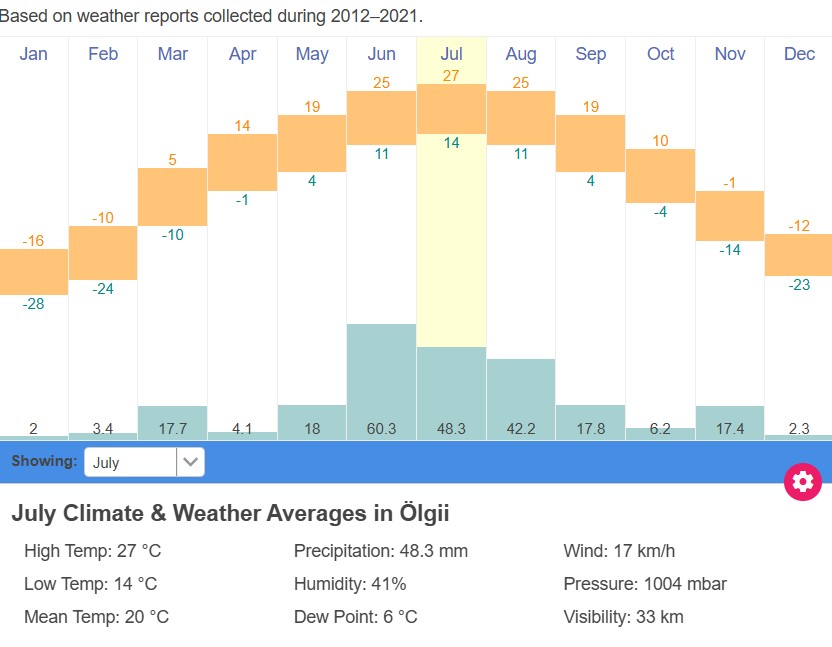Image resolution: width=832 pixels, height=647 pixels.
Task: Click the highlighted July column
Action: [x=451, y=250]
